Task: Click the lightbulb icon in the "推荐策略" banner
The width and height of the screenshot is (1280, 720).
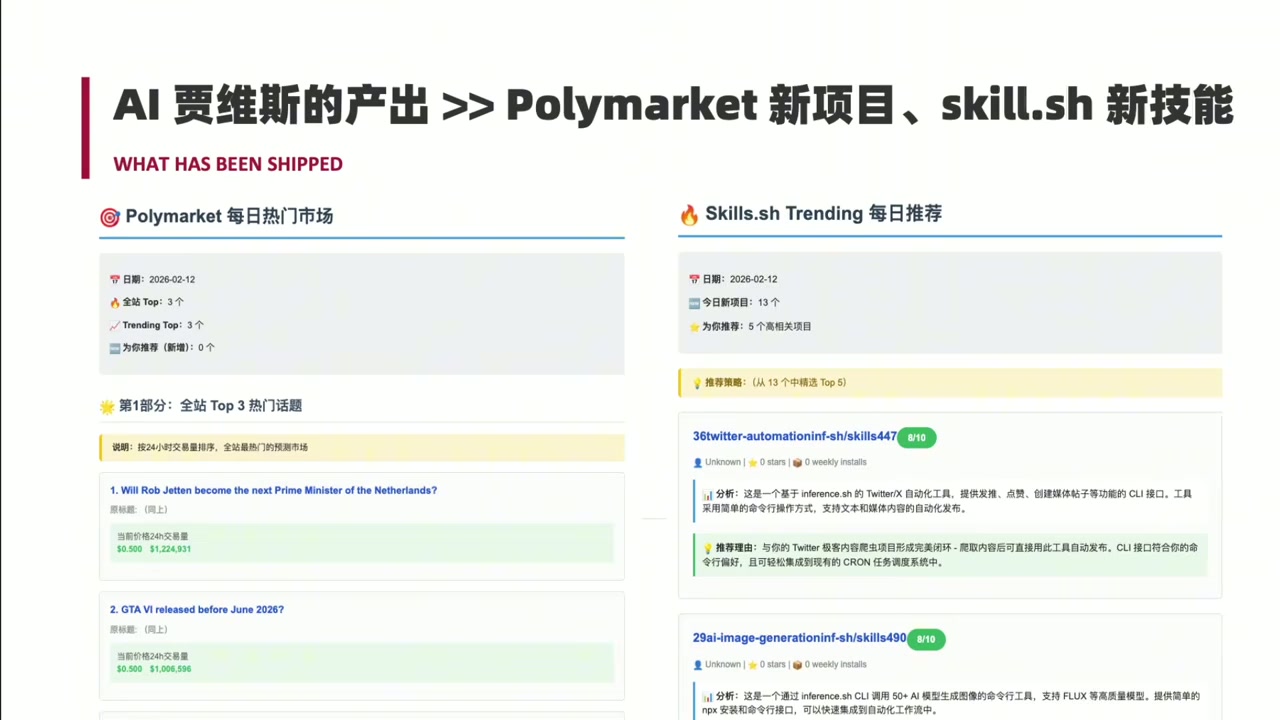Action: tap(697, 382)
